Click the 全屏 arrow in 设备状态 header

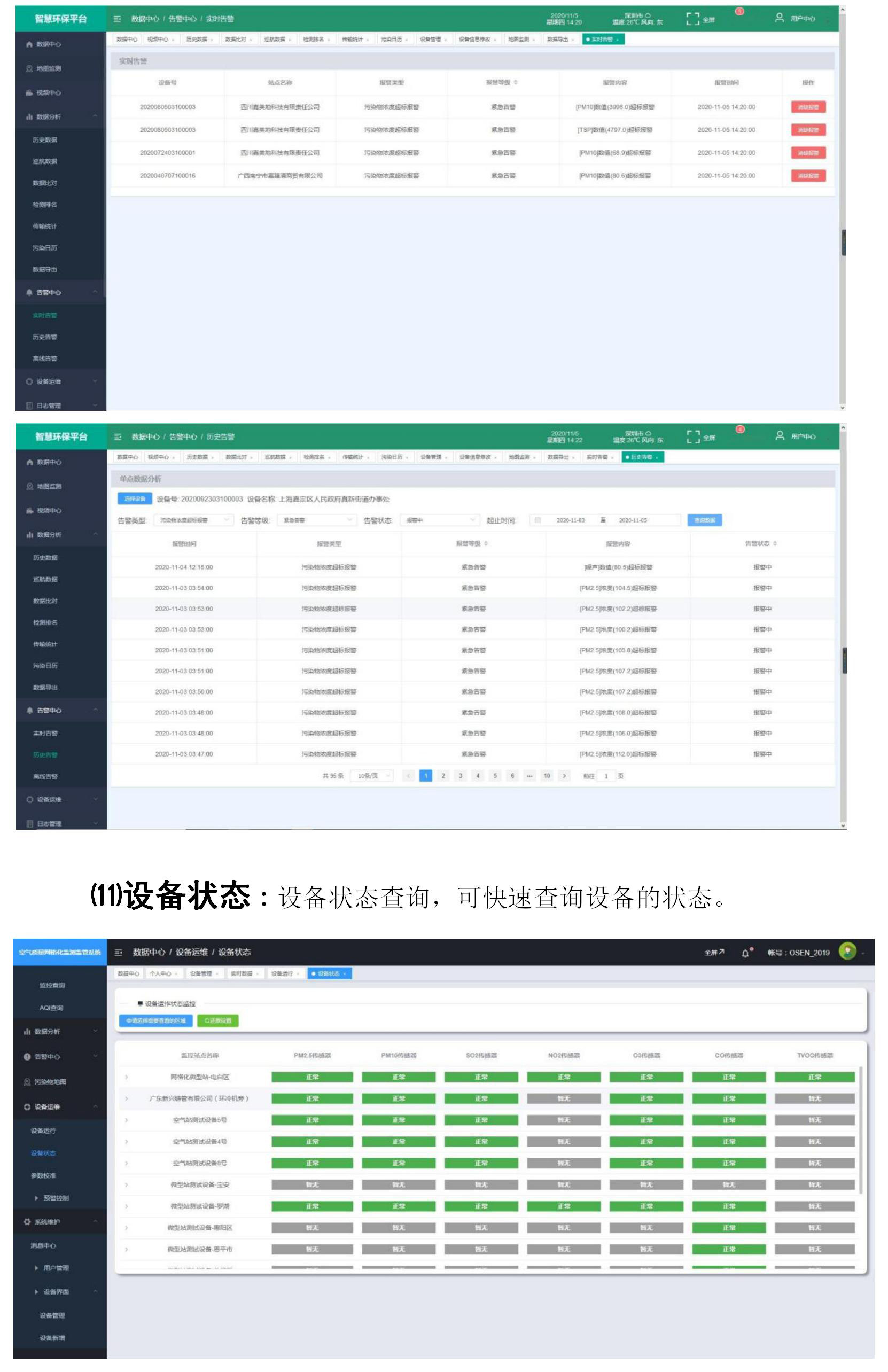714,952
